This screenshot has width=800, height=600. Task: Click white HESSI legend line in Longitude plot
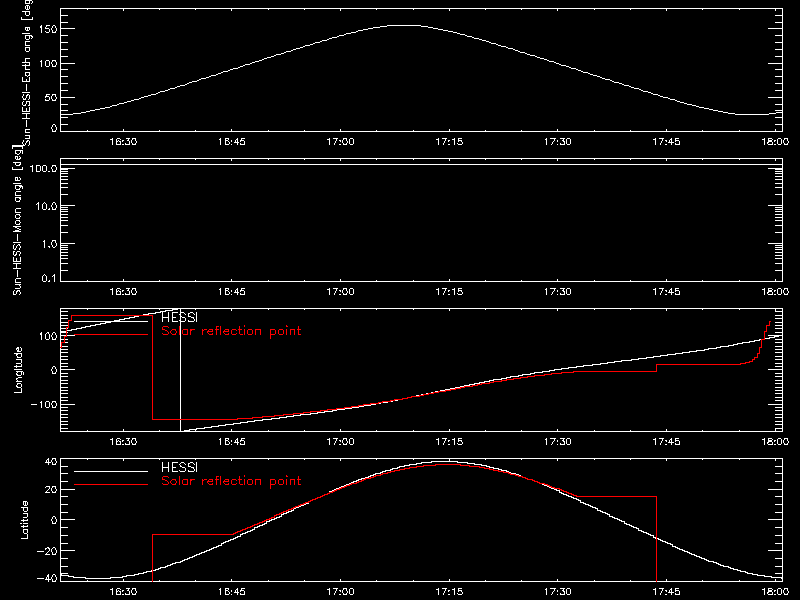[x=111, y=321]
